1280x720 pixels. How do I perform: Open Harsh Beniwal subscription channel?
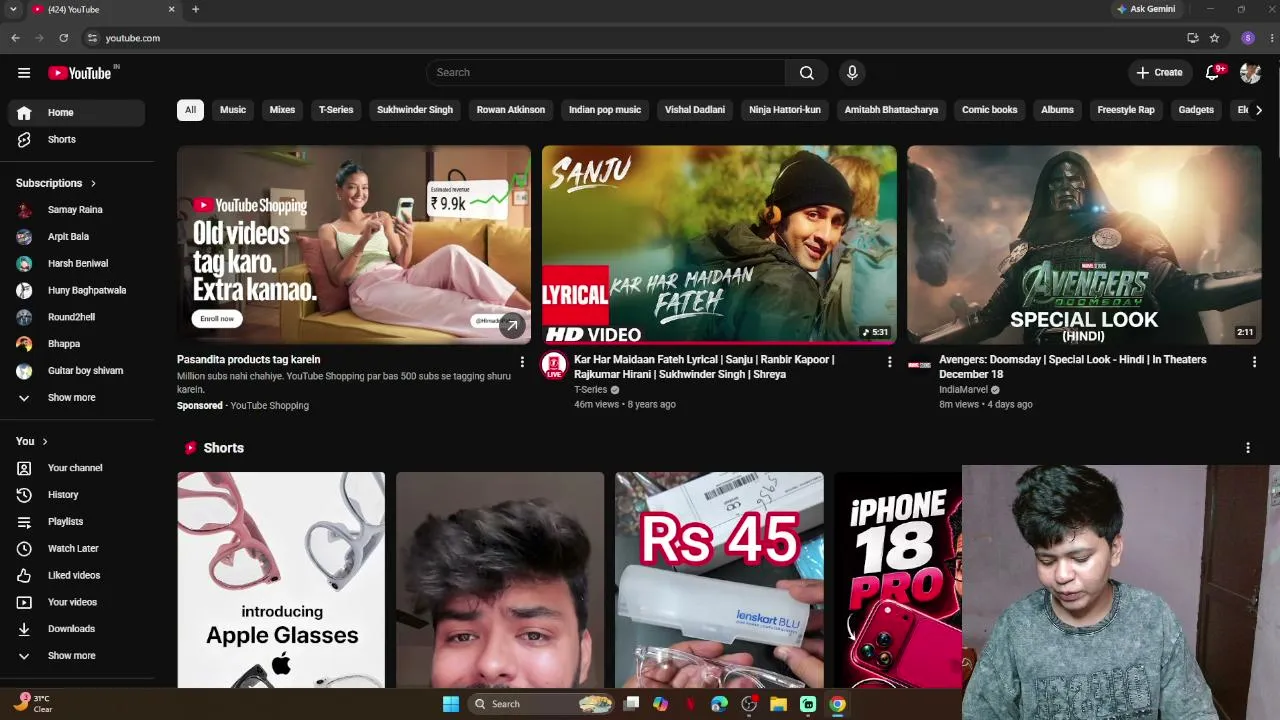point(76,264)
